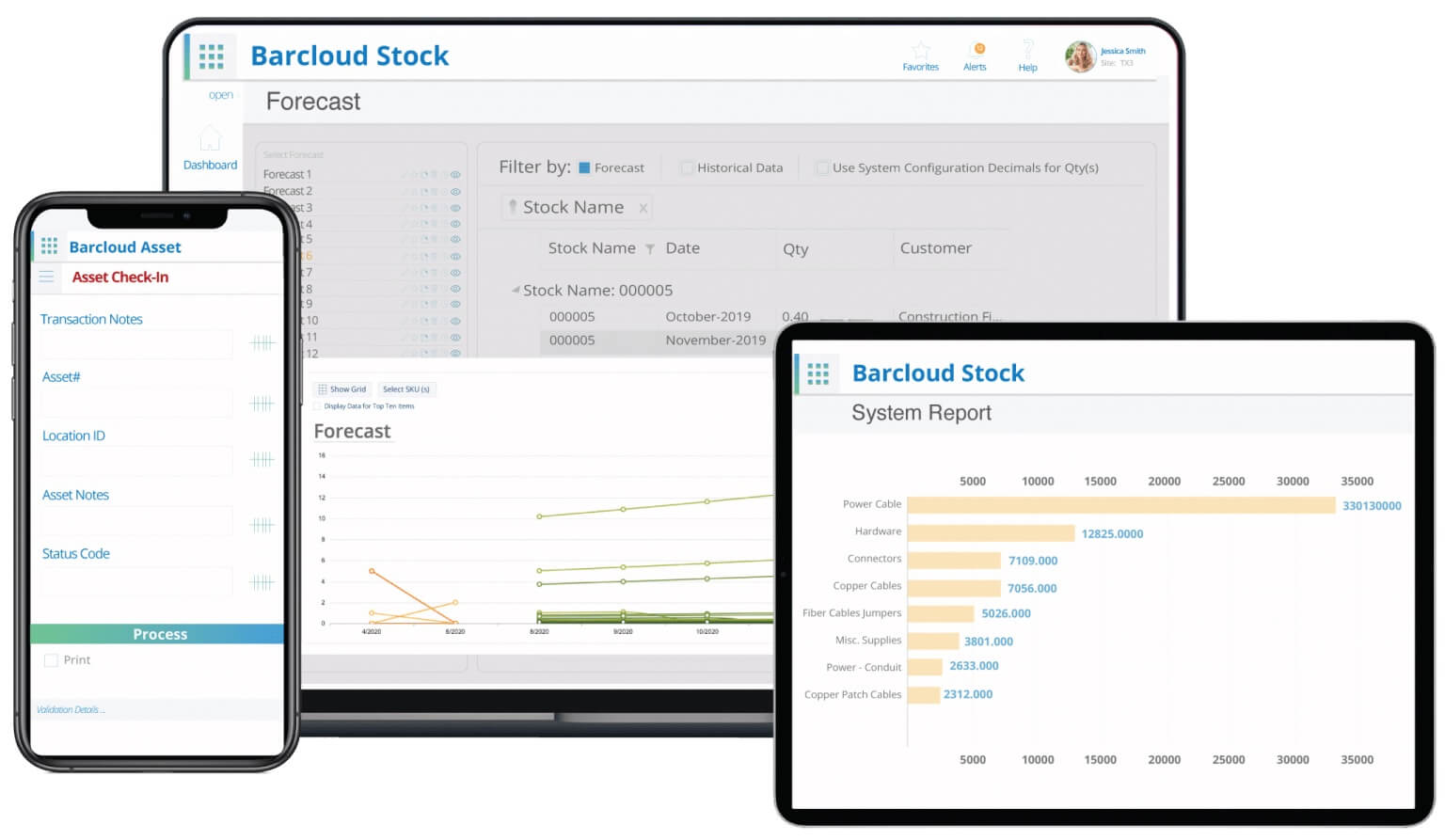Toggle eye visibility for Forecast 2

click(x=455, y=191)
